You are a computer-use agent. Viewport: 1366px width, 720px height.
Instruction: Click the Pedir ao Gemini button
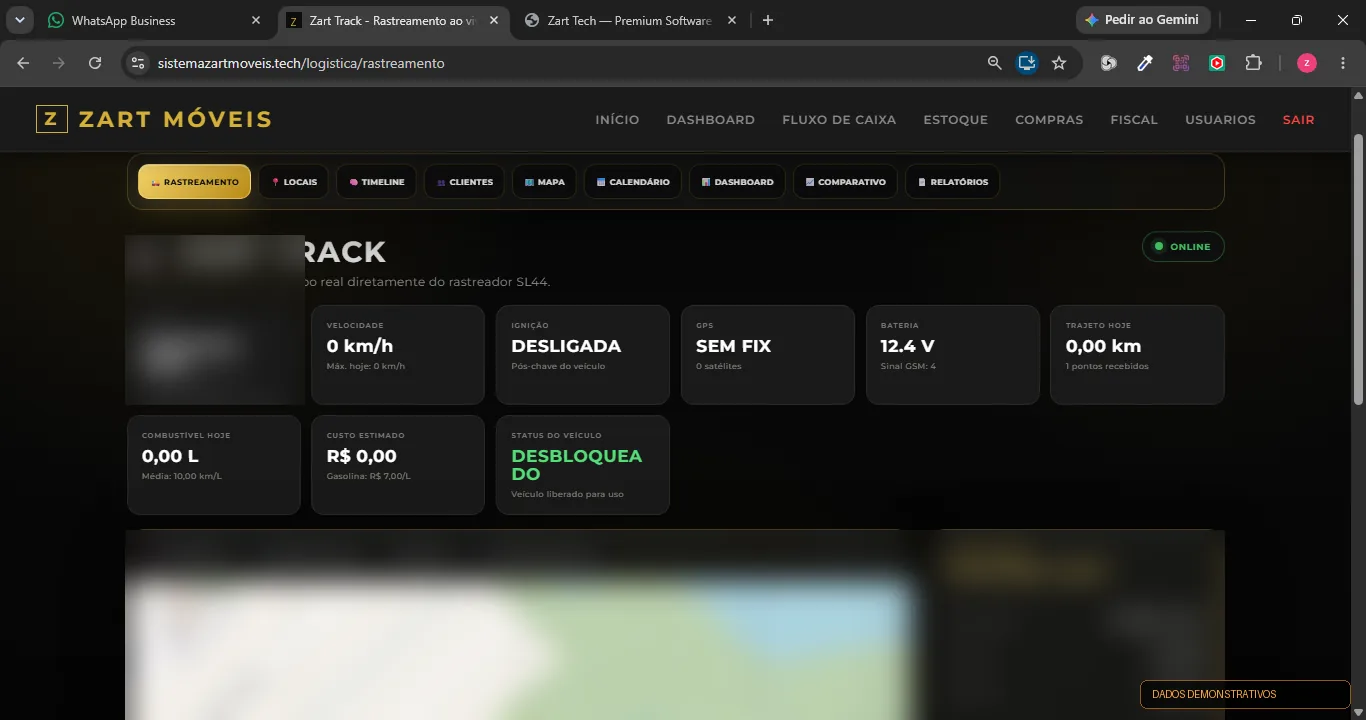1144,20
